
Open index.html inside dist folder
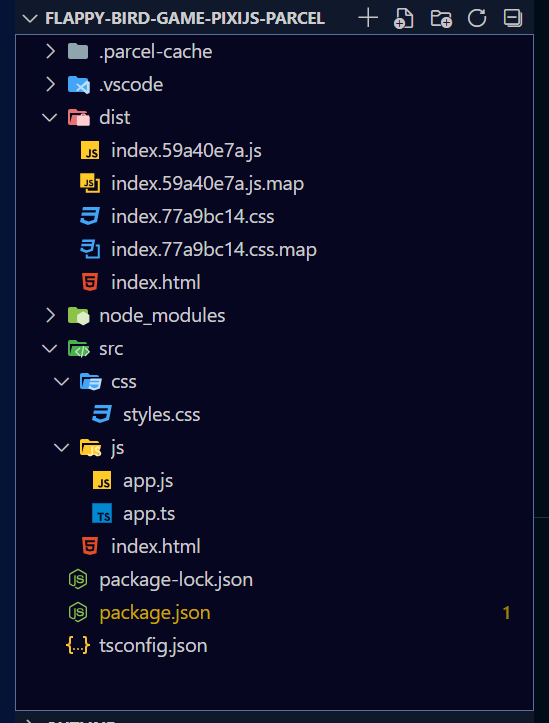[156, 283]
